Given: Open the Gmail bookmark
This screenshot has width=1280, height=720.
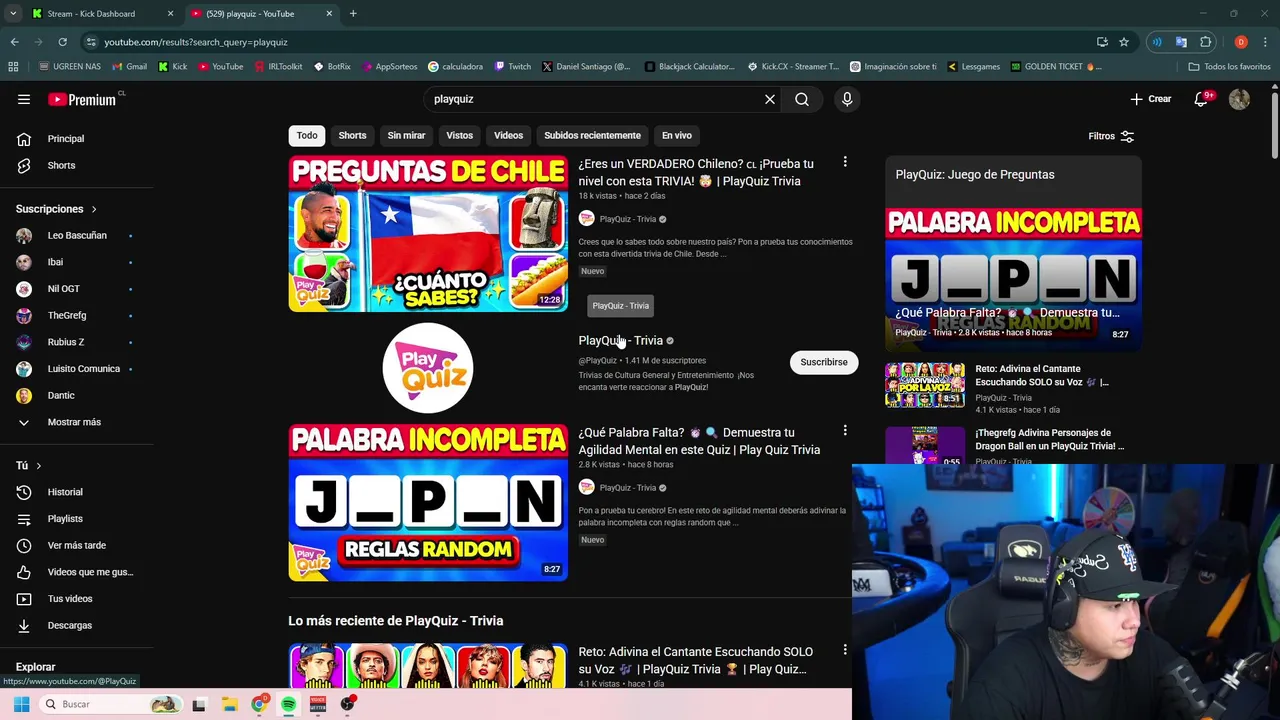Looking at the screenshot, I should point(130,66).
